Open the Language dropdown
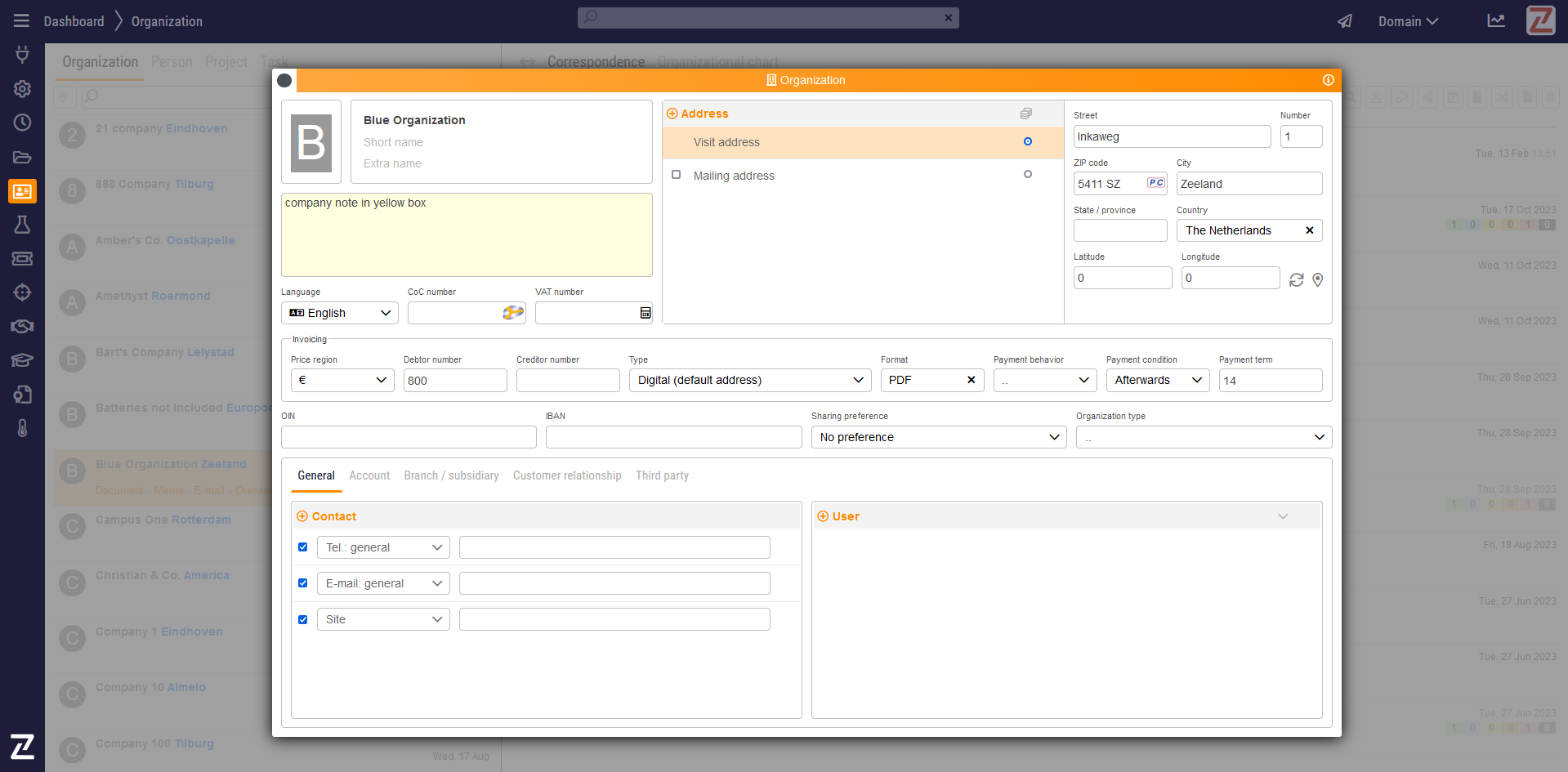The width and height of the screenshot is (1568, 772). pos(340,313)
